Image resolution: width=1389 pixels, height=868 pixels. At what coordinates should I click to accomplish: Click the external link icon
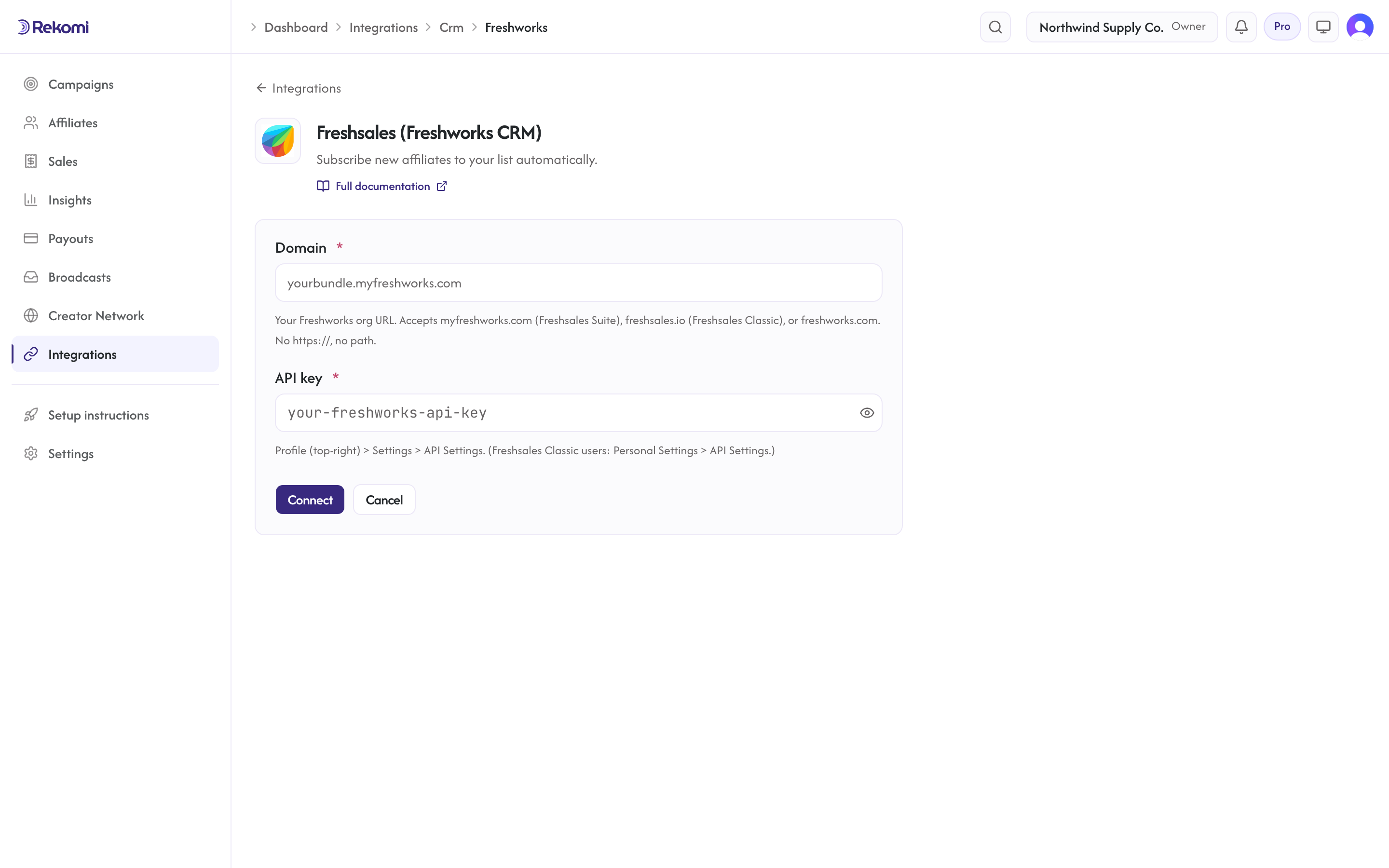tap(441, 186)
